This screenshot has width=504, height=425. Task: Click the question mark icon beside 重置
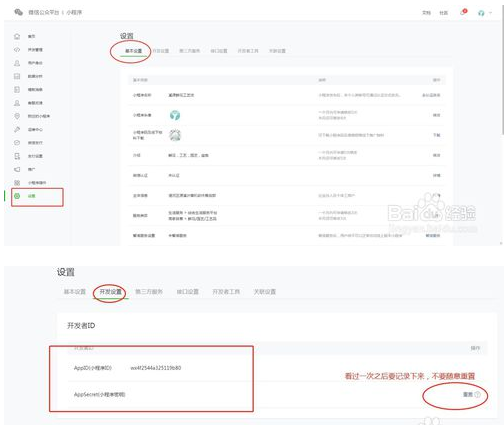pos(477,395)
